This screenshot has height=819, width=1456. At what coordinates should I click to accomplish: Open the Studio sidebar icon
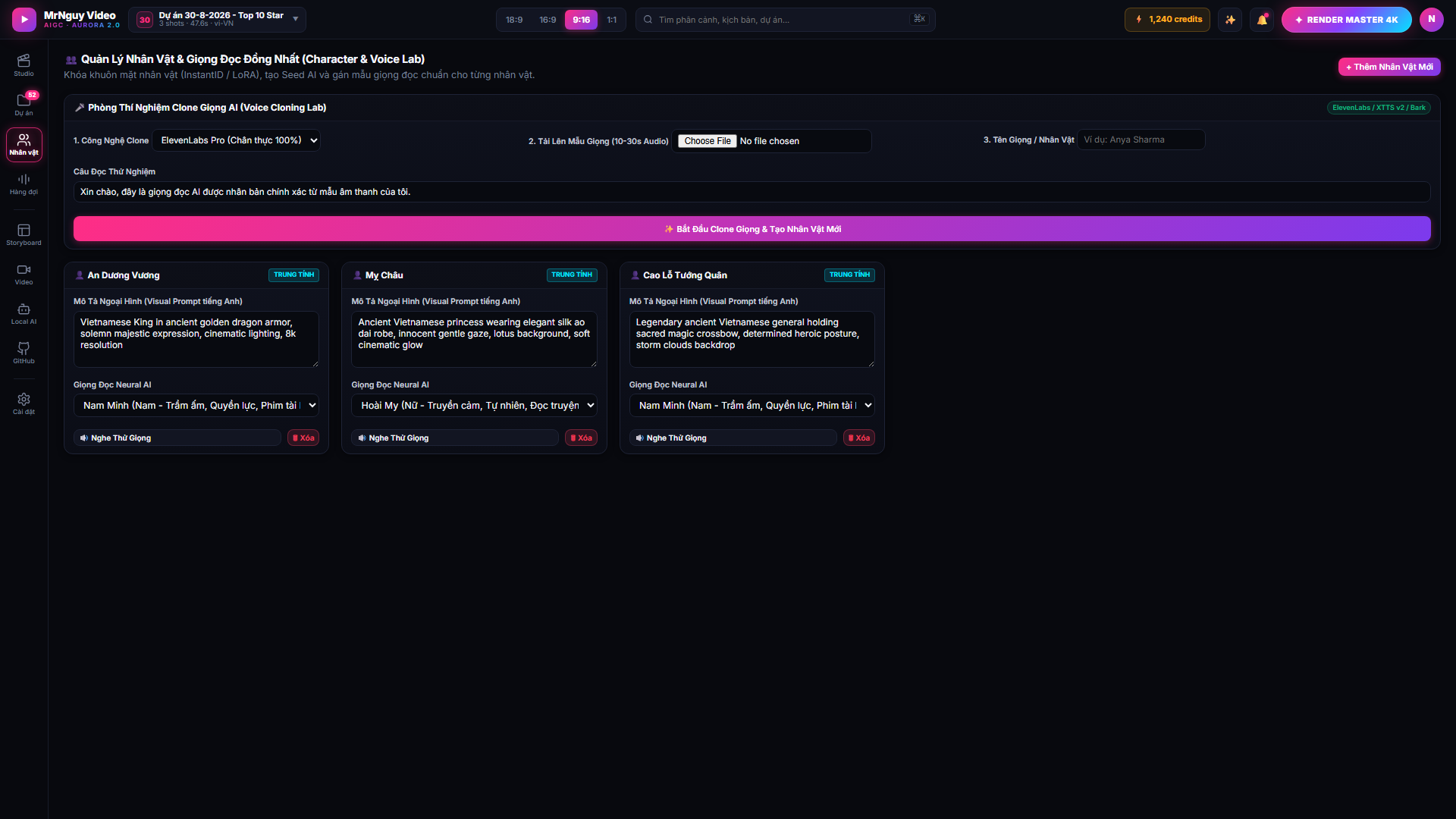[x=24, y=65]
